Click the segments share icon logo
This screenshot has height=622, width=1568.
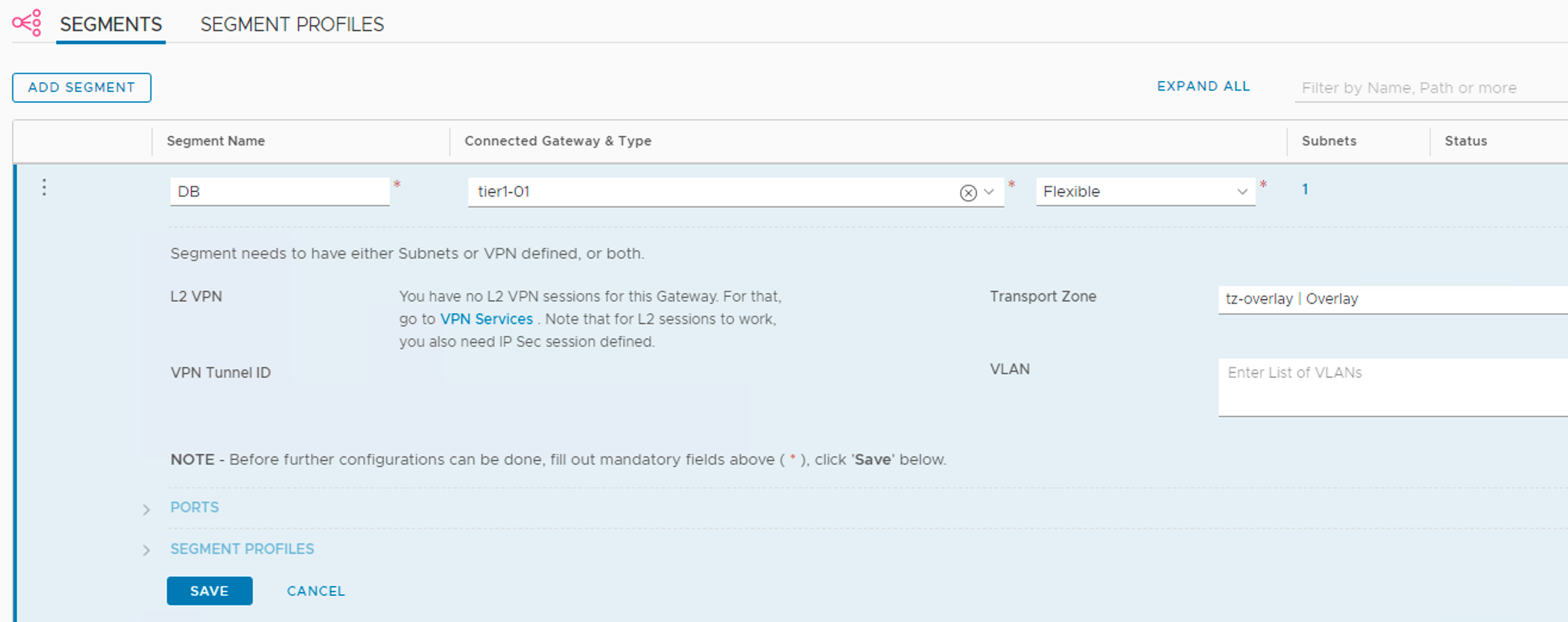point(27,23)
